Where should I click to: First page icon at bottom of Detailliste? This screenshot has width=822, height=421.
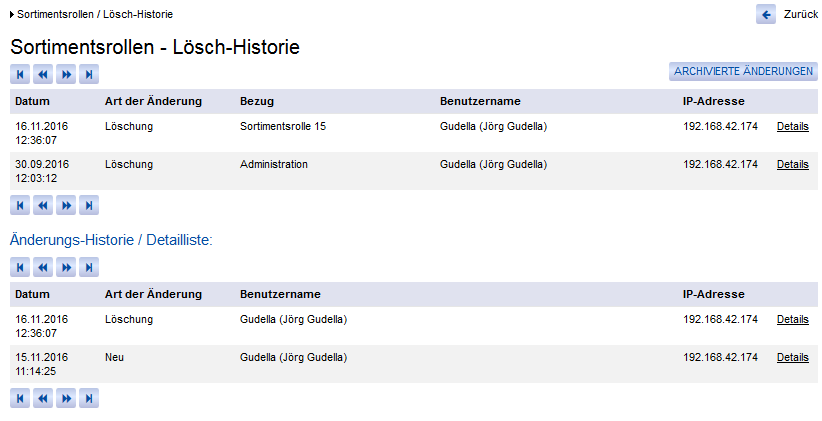click(x=20, y=398)
